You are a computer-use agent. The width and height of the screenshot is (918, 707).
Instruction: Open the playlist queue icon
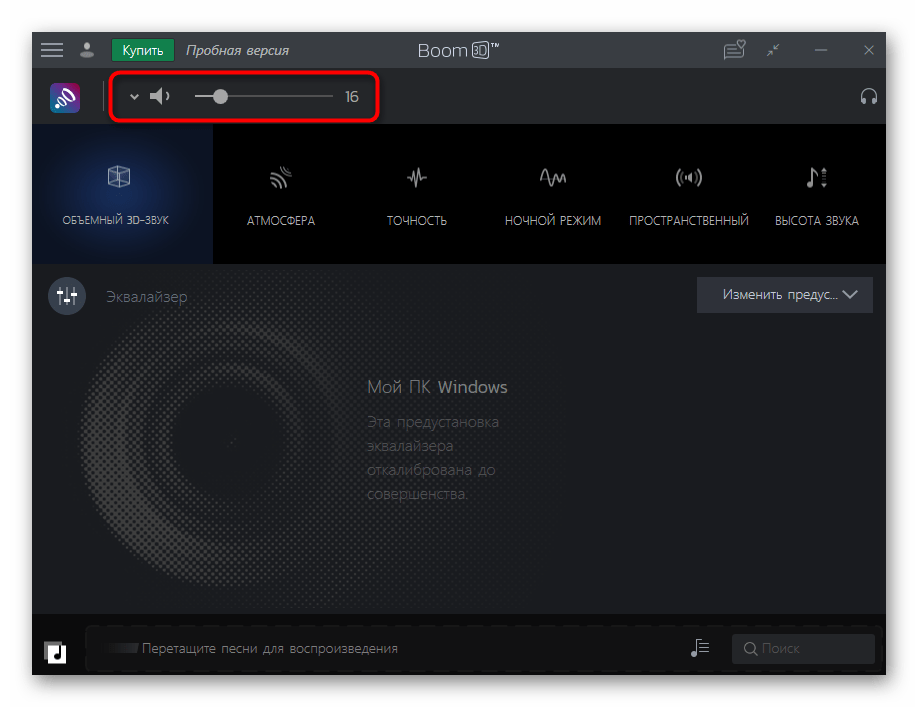700,648
